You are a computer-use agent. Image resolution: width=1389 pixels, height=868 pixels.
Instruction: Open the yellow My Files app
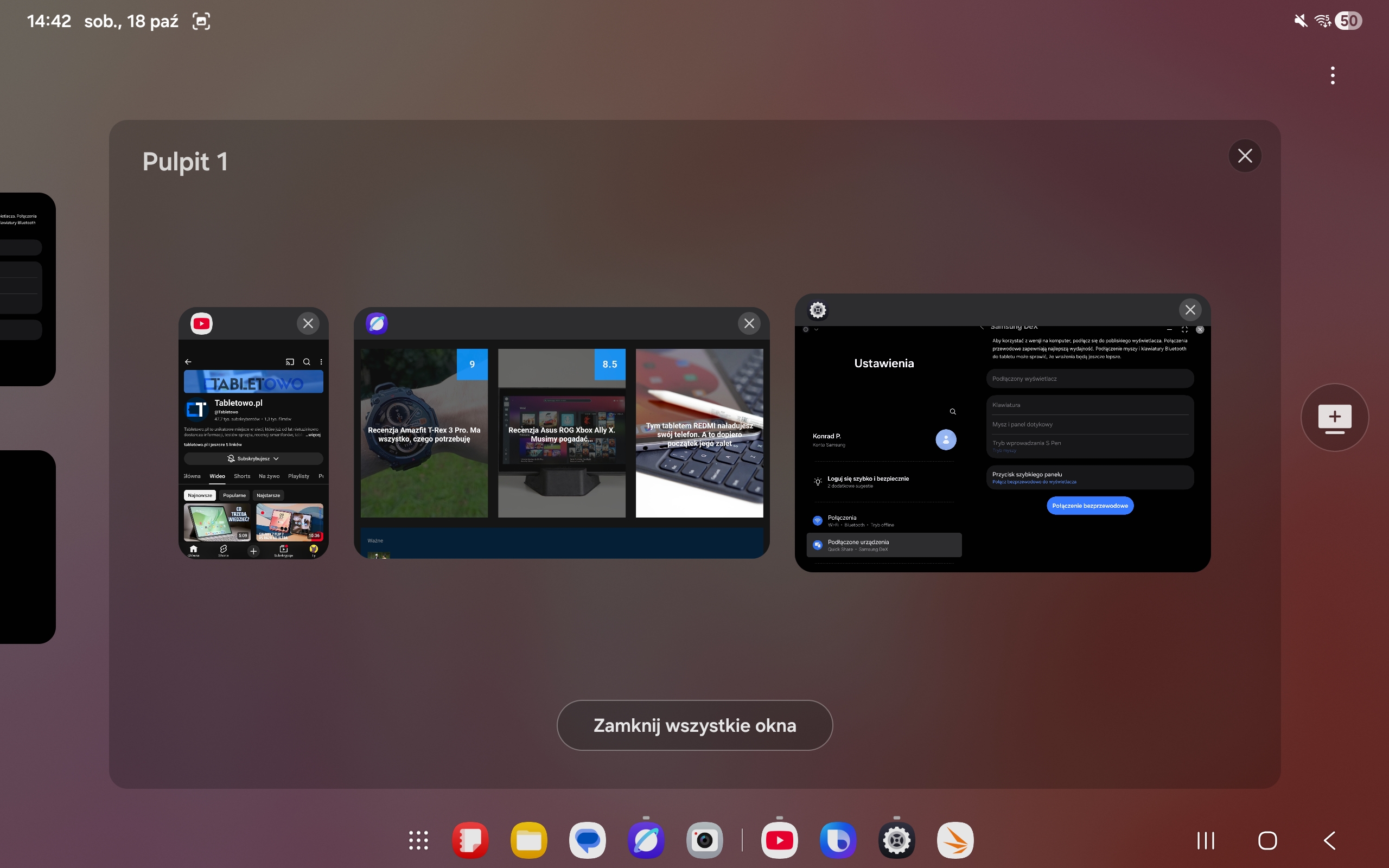(x=528, y=840)
